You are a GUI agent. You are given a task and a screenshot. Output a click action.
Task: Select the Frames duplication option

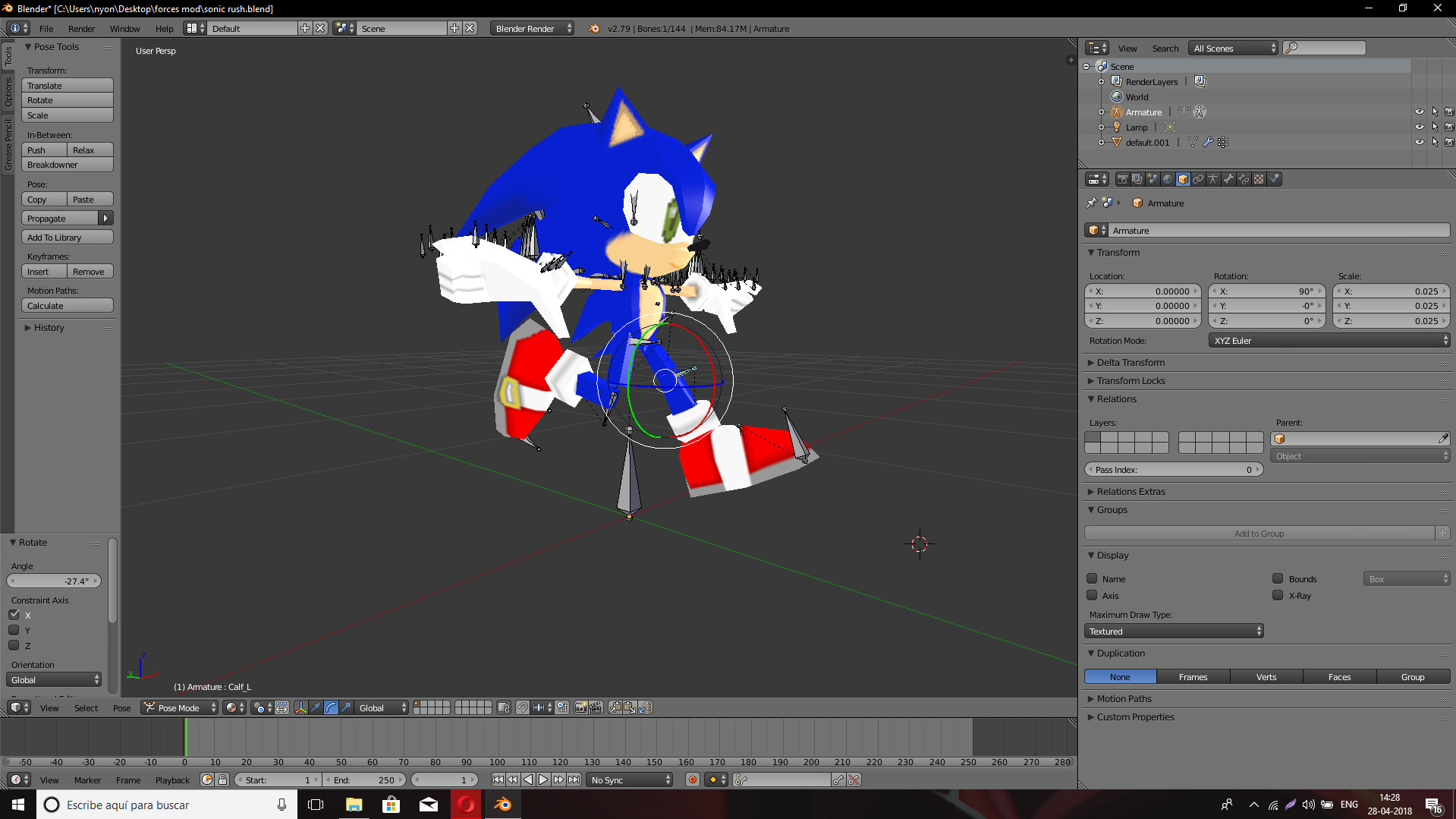click(1193, 676)
